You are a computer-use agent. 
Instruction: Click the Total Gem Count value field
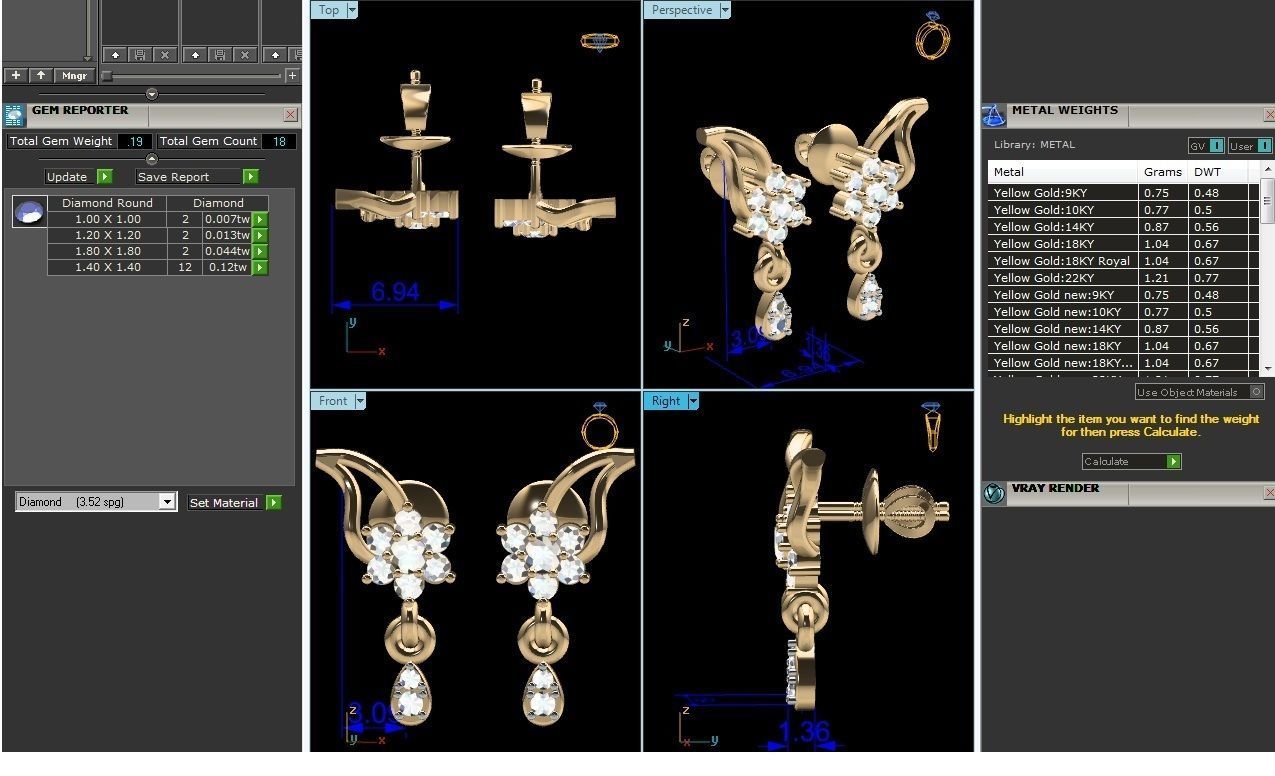[279, 141]
